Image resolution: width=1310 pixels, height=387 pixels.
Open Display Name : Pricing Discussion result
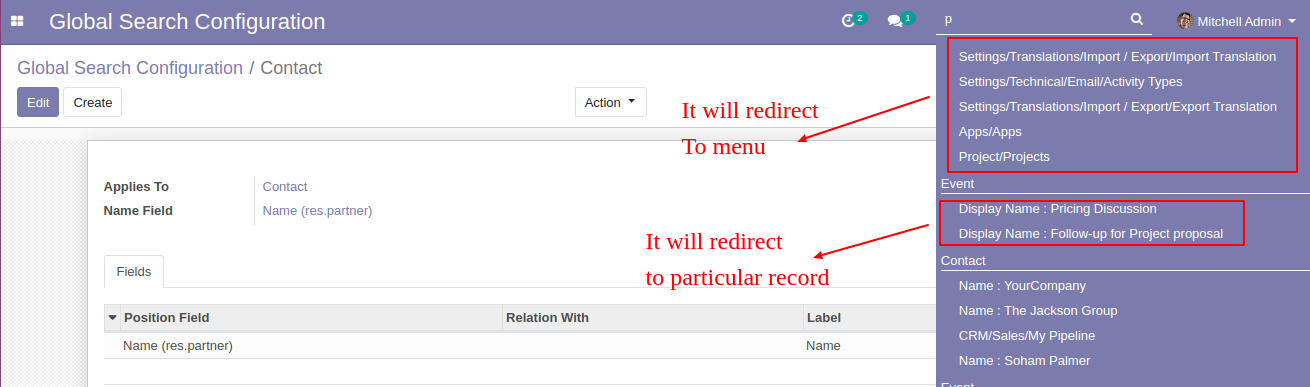(1057, 209)
